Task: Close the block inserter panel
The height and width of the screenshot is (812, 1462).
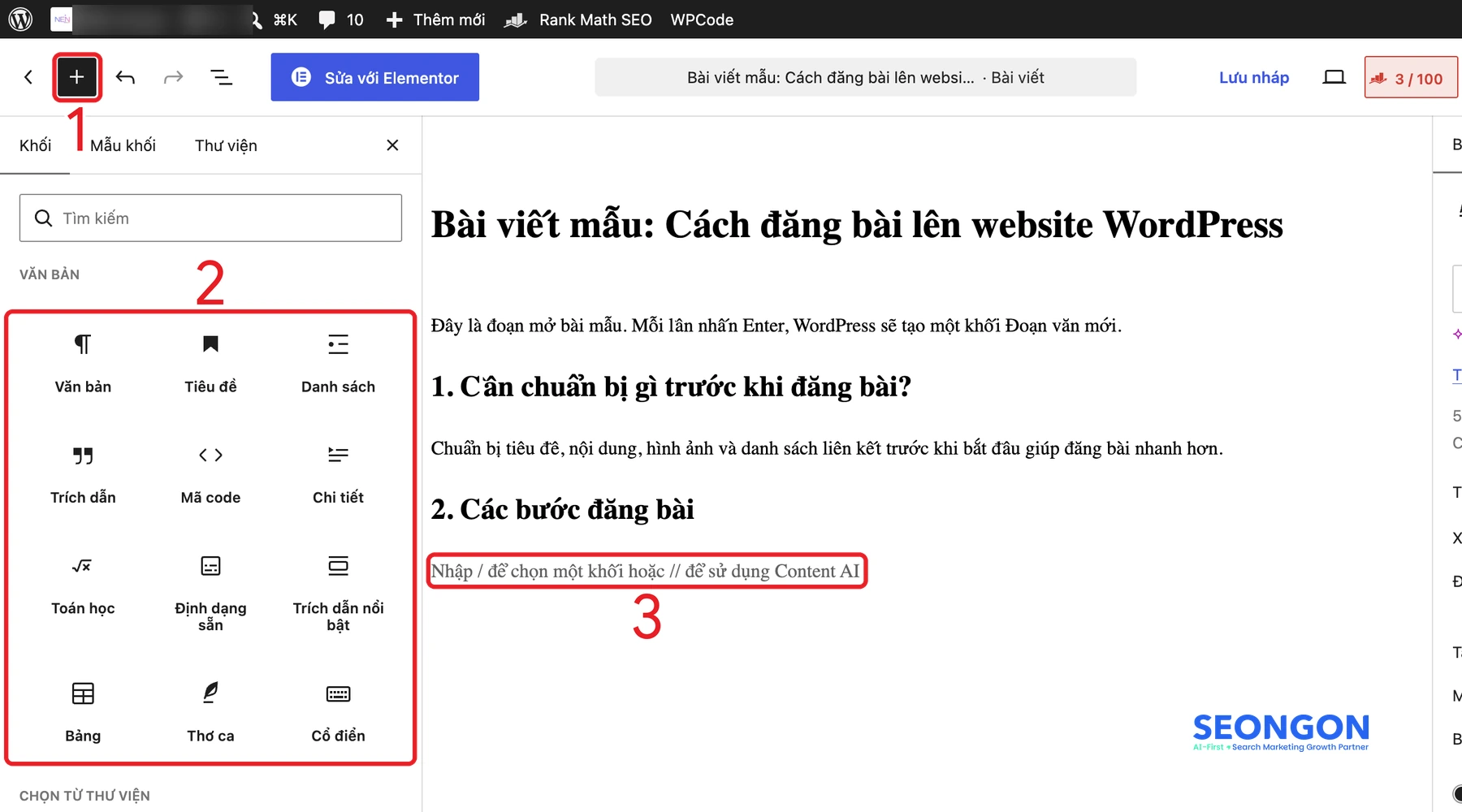Action: tap(392, 145)
